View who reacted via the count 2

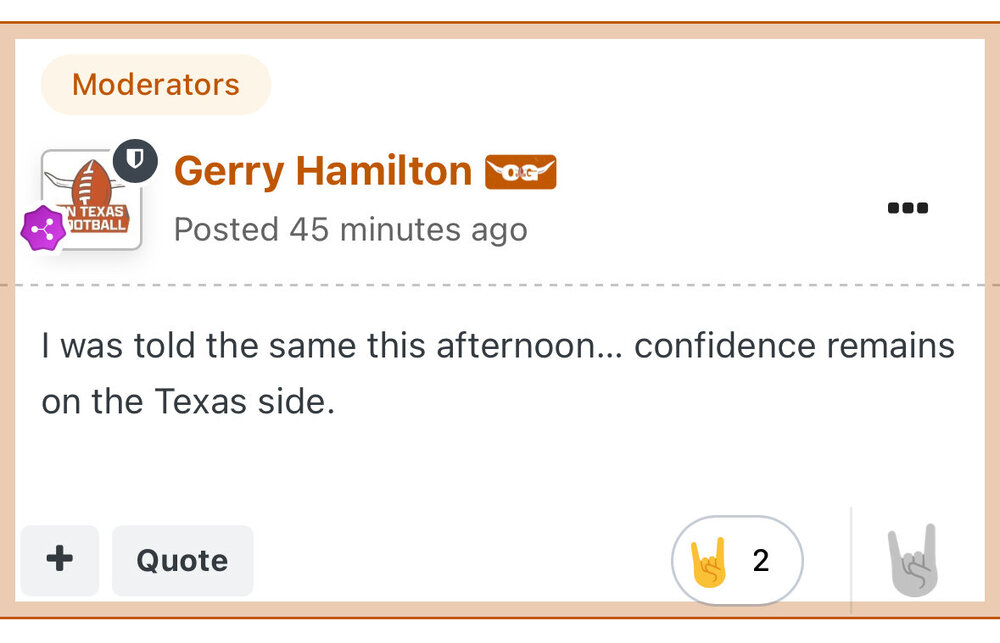pos(761,561)
